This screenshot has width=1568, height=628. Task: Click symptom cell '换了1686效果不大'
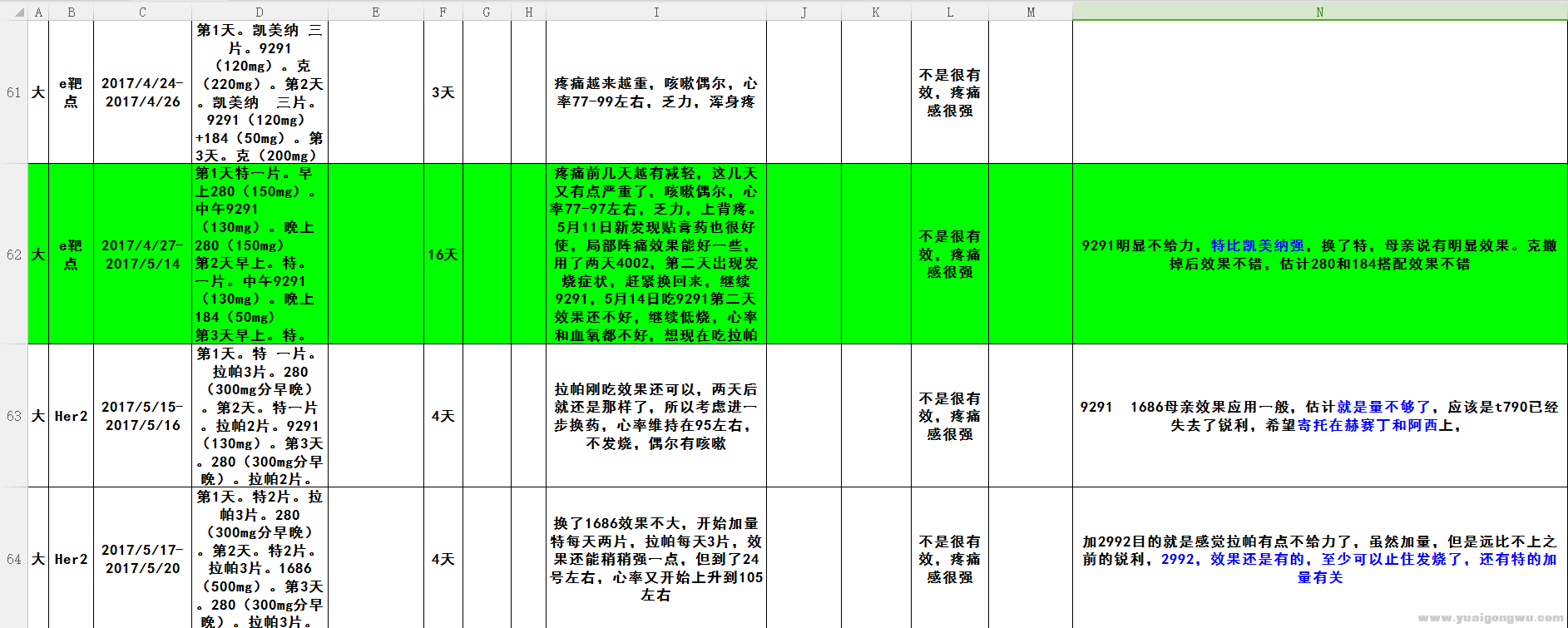coord(656,559)
